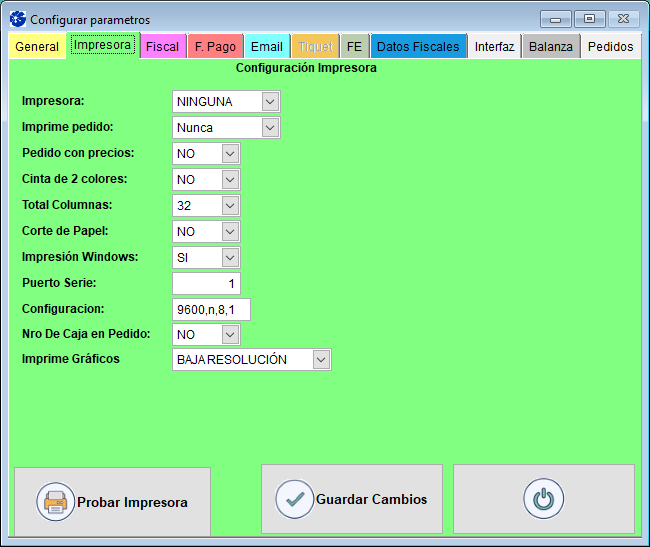Click the checkmark icon to save changes
The image size is (650, 547).
[294, 499]
